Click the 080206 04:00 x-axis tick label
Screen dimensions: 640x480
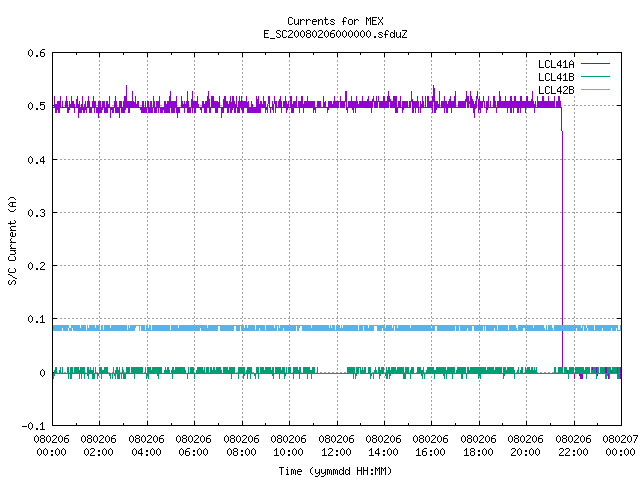click(x=146, y=446)
